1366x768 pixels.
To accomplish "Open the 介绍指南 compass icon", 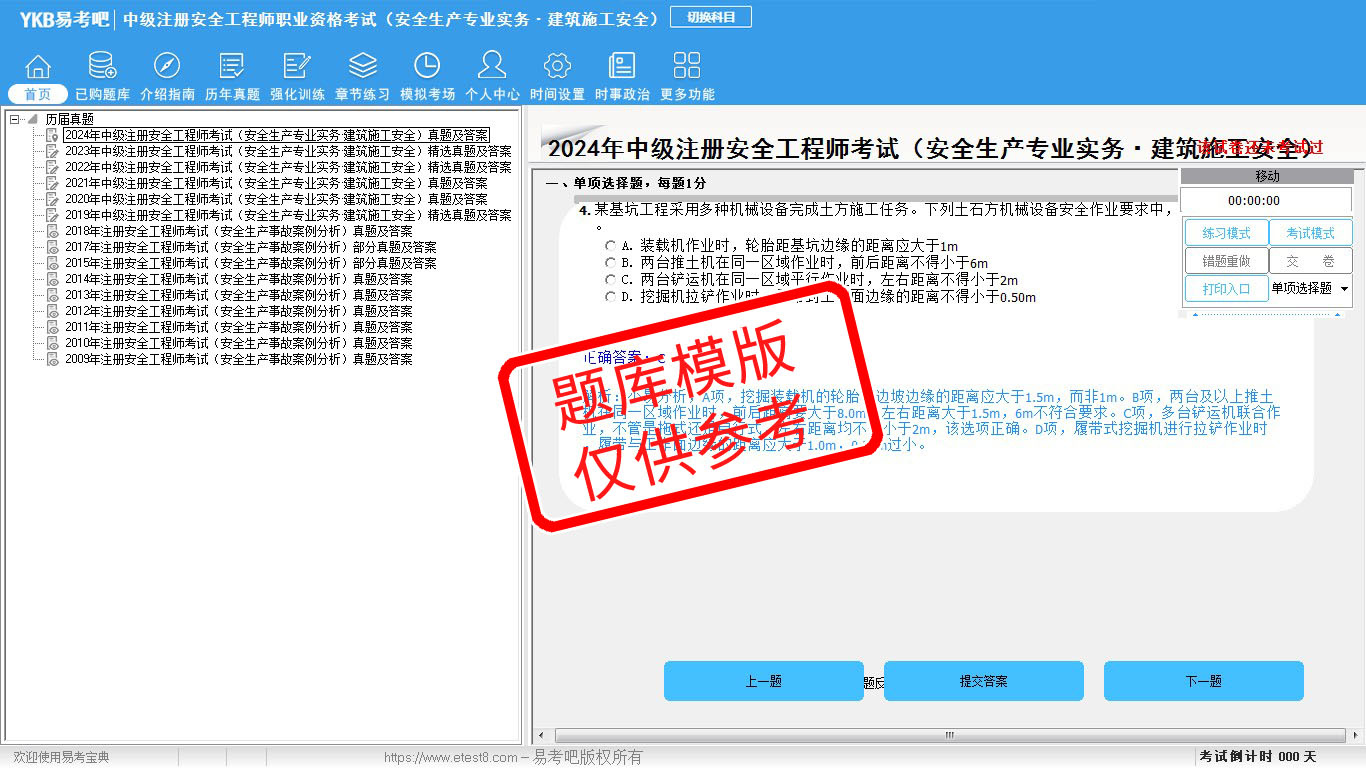I will (167, 67).
